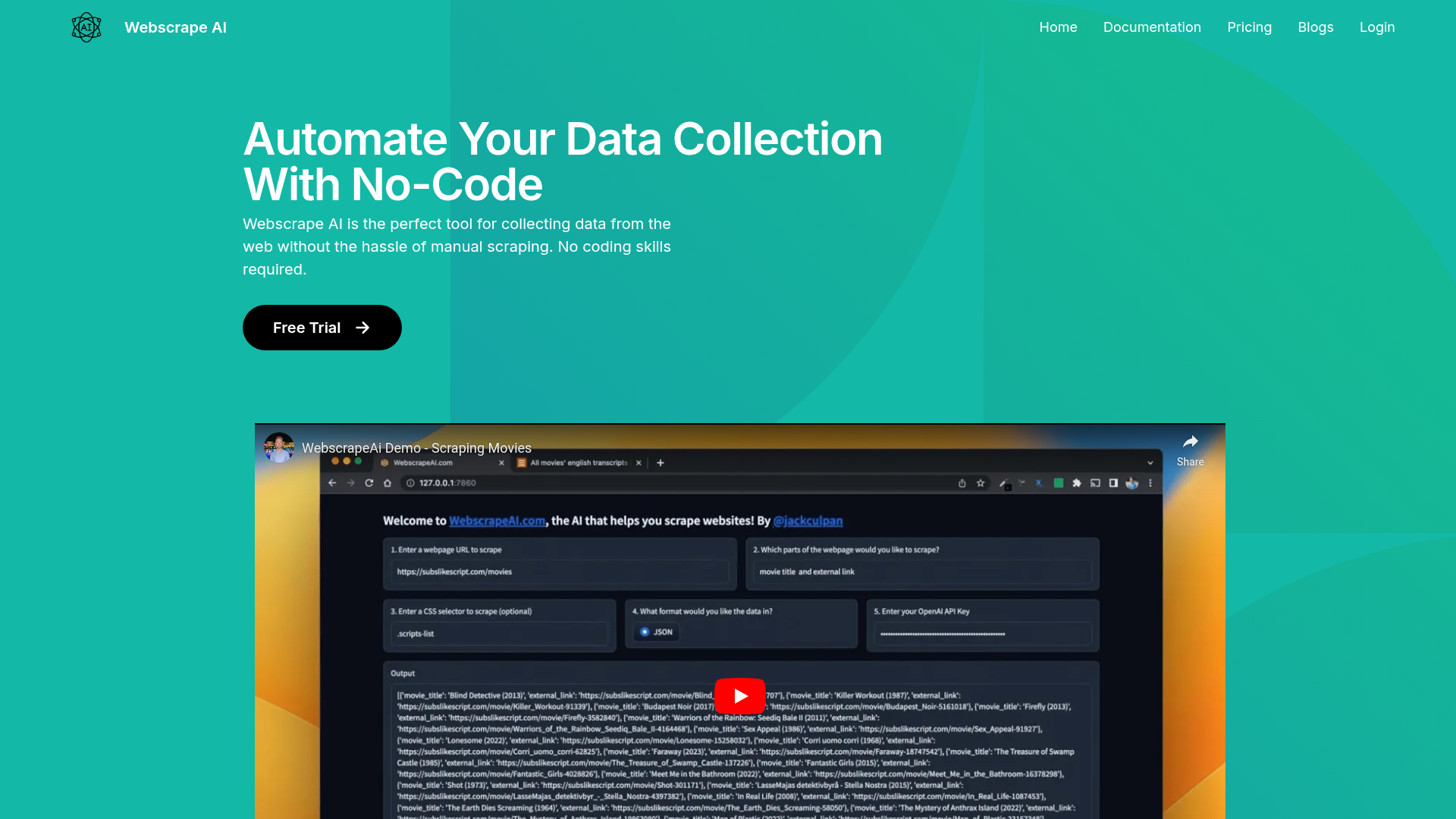Viewport: 1456px width, 819px height.
Task: Open the Pricing page from the navbar
Action: pyautogui.click(x=1249, y=27)
